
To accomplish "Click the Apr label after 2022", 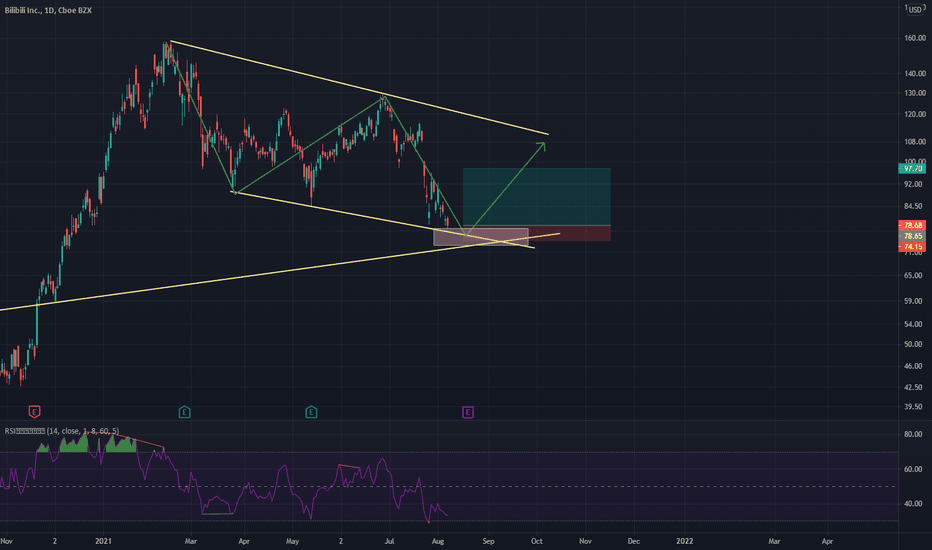I will 827,541.
